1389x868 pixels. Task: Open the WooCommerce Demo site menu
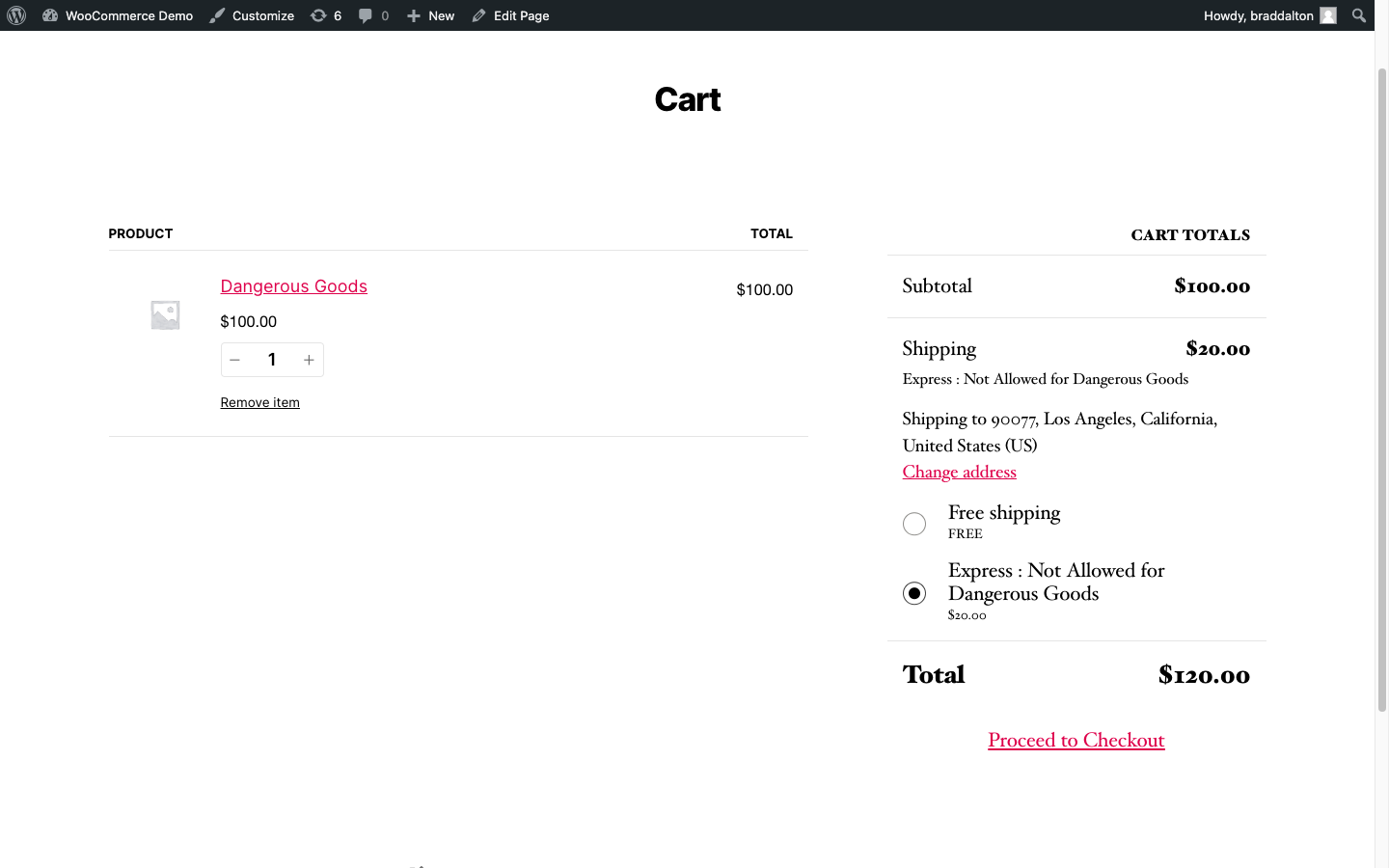pos(118,15)
